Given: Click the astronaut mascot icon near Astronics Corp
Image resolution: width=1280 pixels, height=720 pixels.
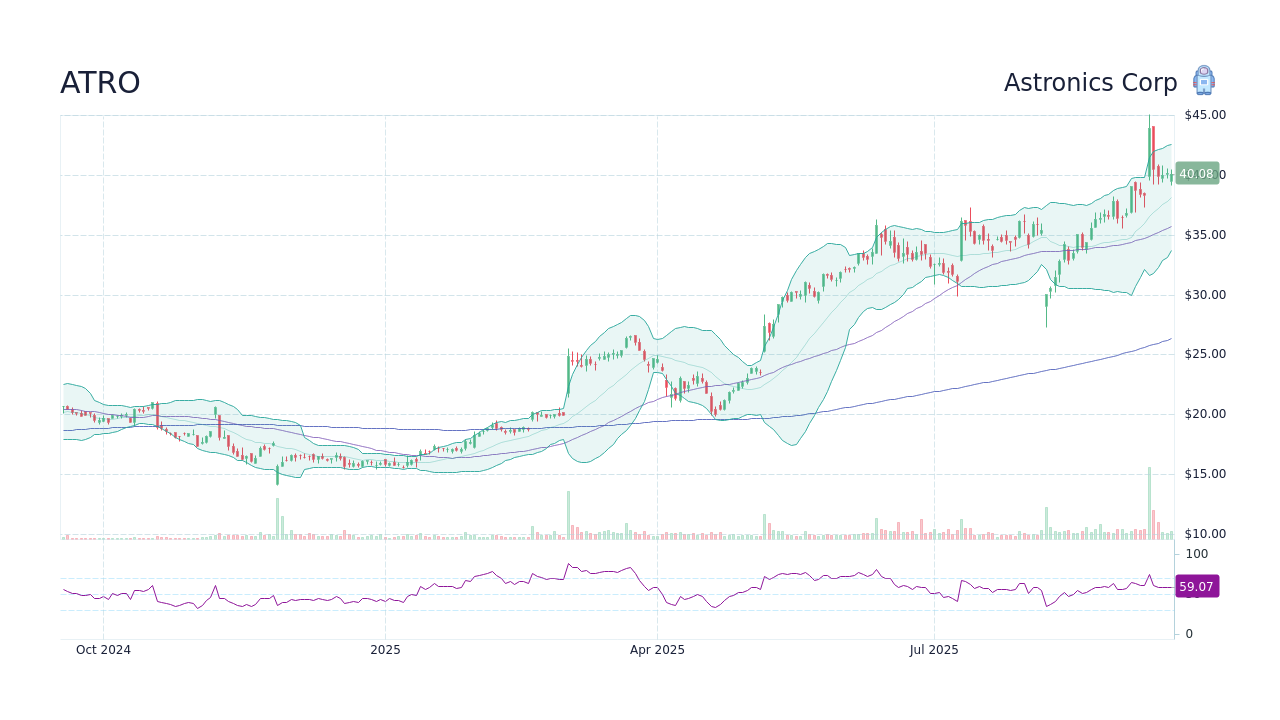Looking at the screenshot, I should [1203, 80].
